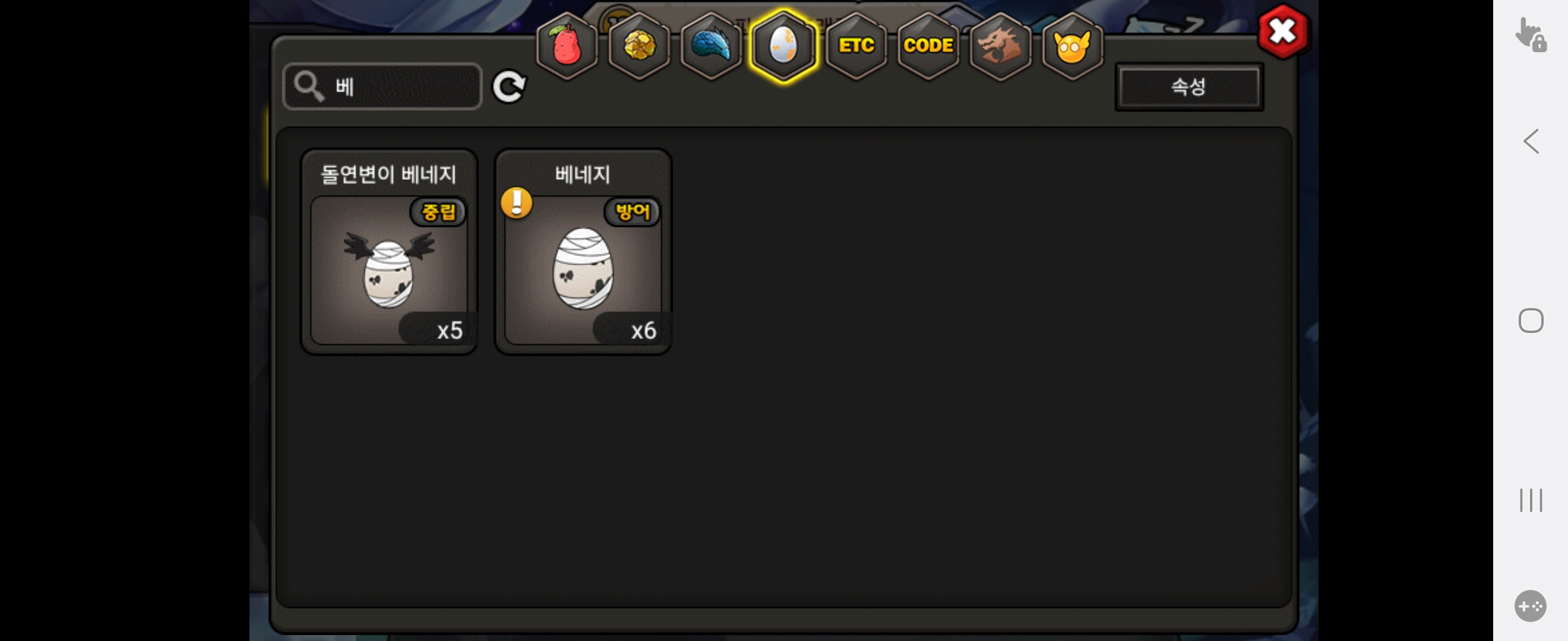1568x641 pixels.
Task: Tap the Android back navigation arrow
Action: 1530,142
